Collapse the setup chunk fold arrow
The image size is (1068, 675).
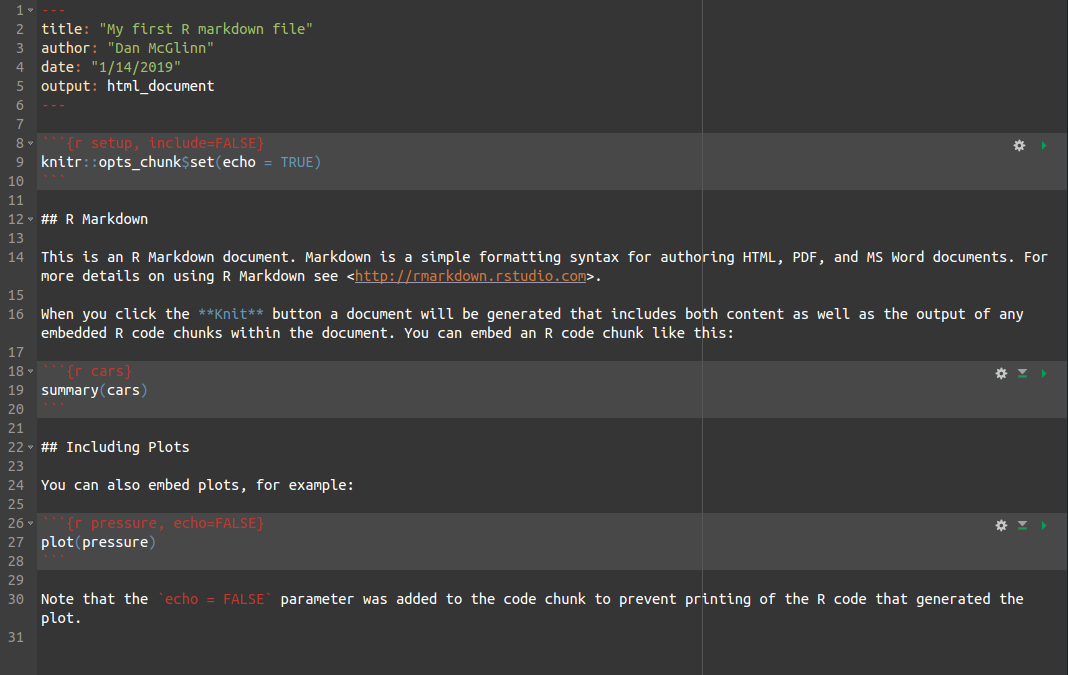click(31, 144)
